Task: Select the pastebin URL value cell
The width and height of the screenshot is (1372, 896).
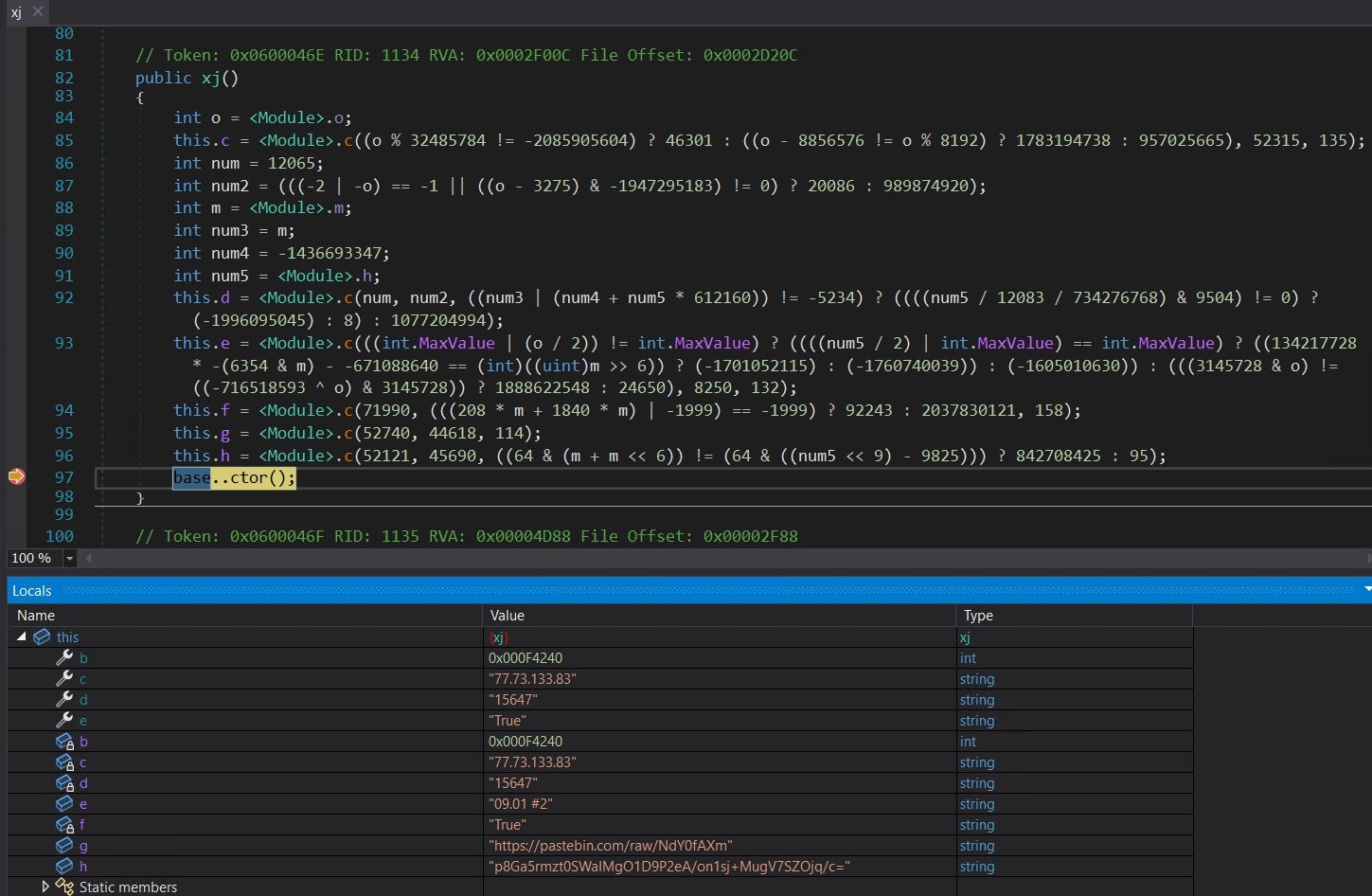Action: point(611,845)
